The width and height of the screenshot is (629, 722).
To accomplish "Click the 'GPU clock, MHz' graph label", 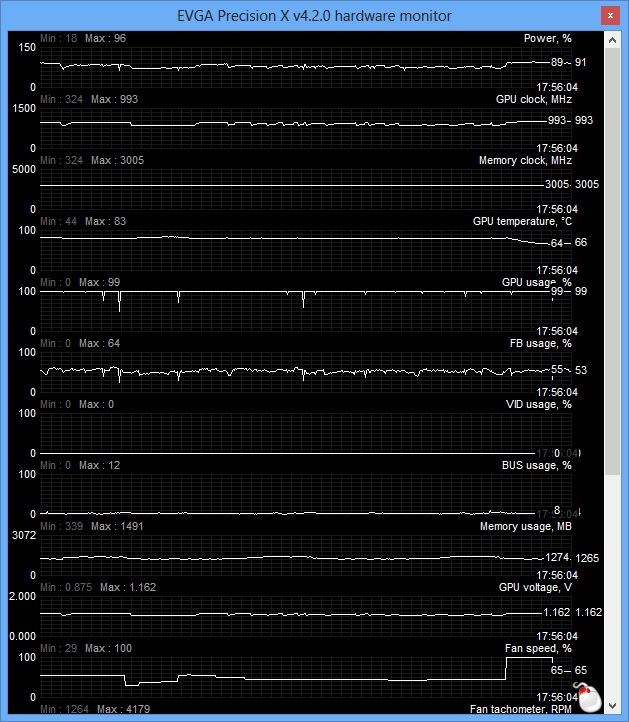I will (x=534, y=99).
